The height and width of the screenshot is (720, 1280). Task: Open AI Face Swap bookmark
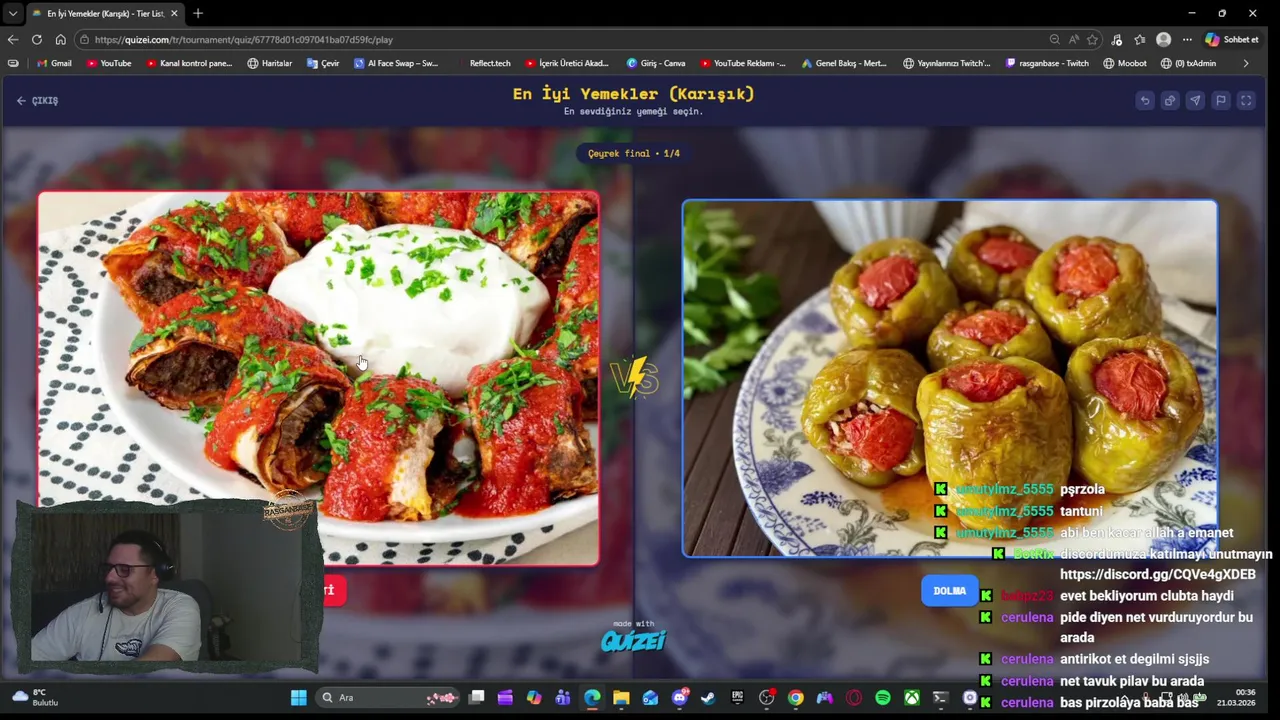(396, 63)
